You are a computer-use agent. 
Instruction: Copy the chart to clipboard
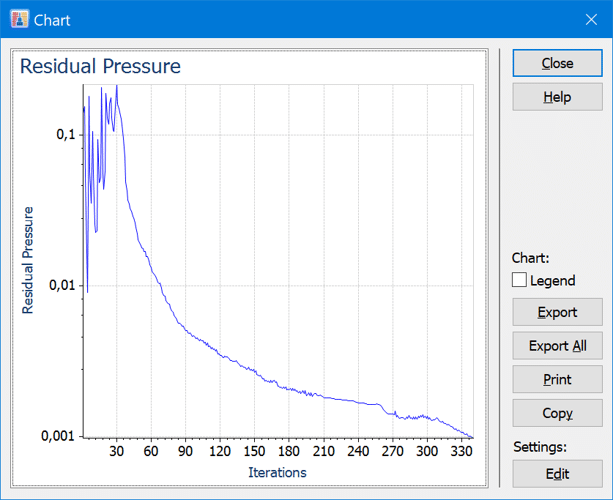pyautogui.click(x=557, y=413)
